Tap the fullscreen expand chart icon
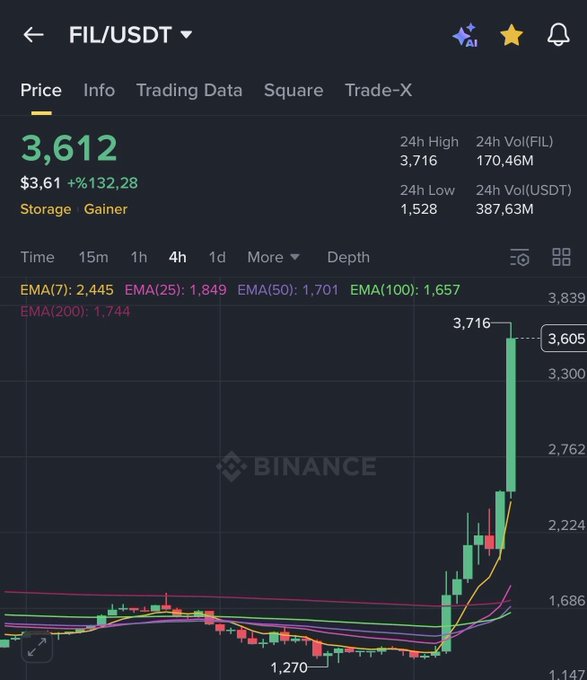The image size is (587, 680). click(37, 647)
